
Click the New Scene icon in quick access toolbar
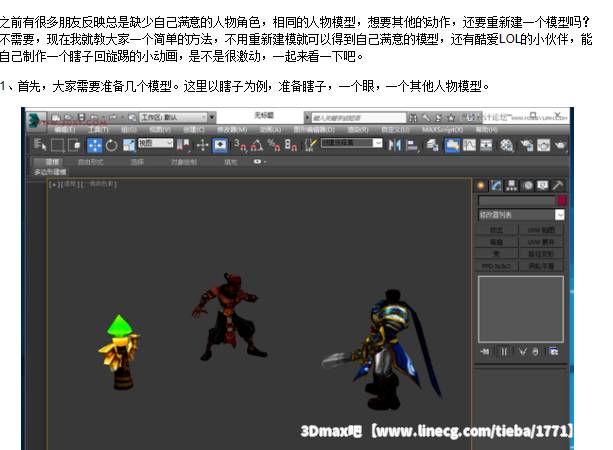56,117
